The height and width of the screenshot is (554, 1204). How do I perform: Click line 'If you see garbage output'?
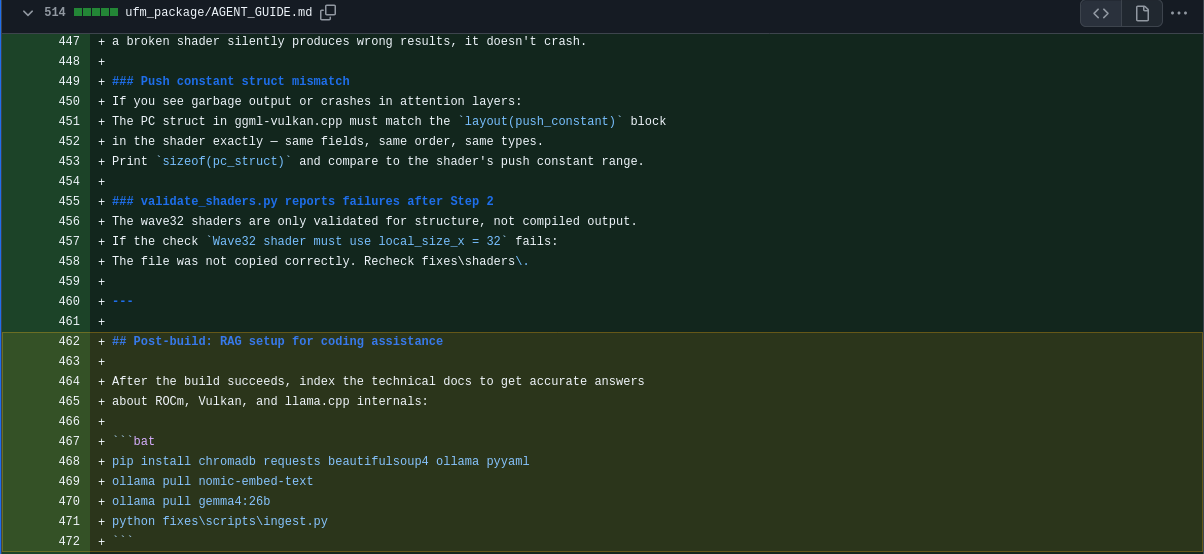(317, 102)
